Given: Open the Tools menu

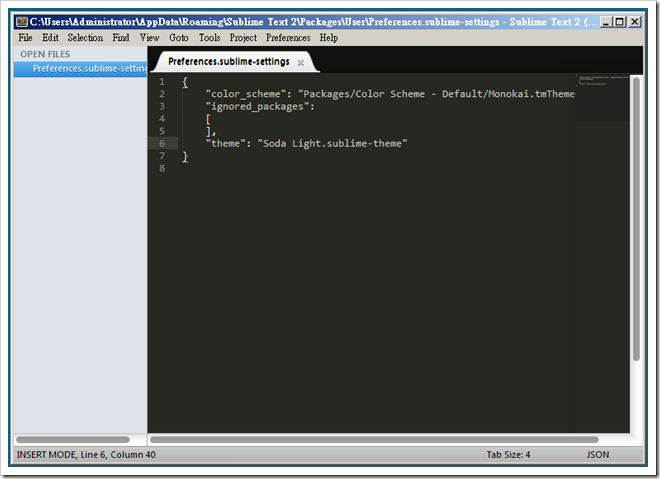Looking at the screenshot, I should pos(210,38).
